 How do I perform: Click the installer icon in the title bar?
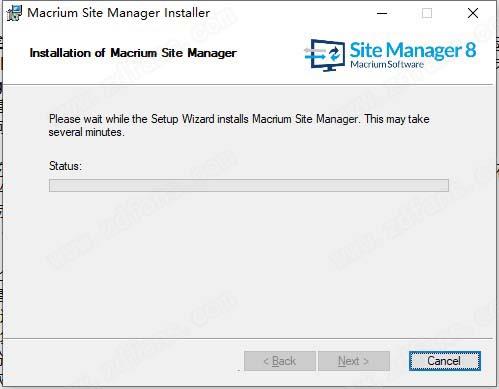(x=14, y=13)
